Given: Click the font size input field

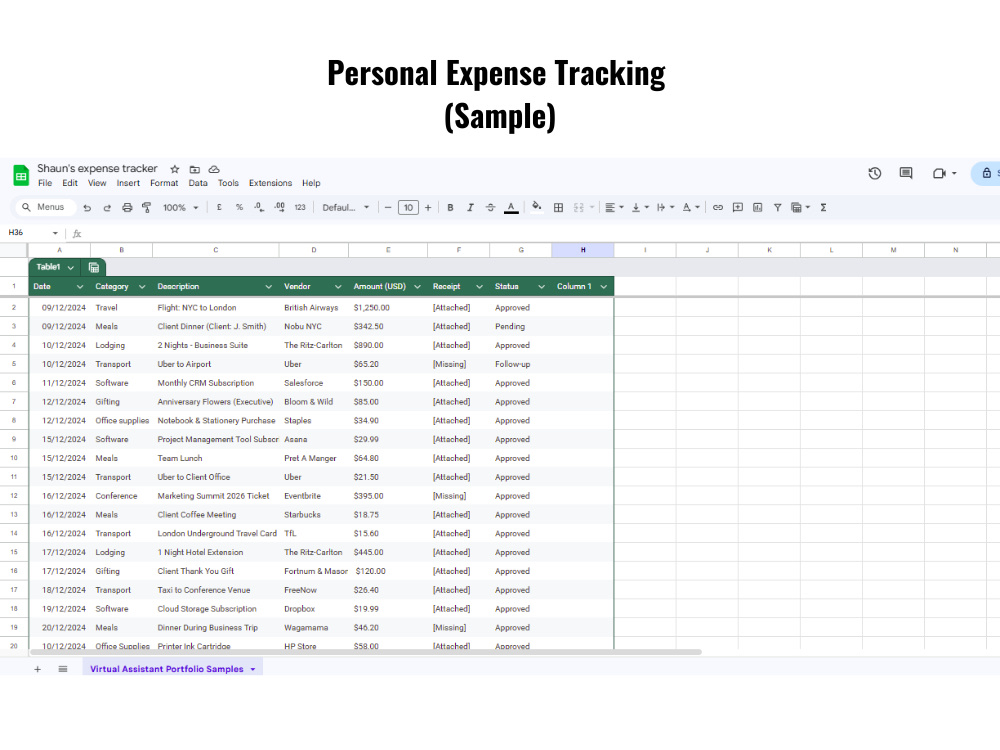Looking at the screenshot, I should click(408, 207).
